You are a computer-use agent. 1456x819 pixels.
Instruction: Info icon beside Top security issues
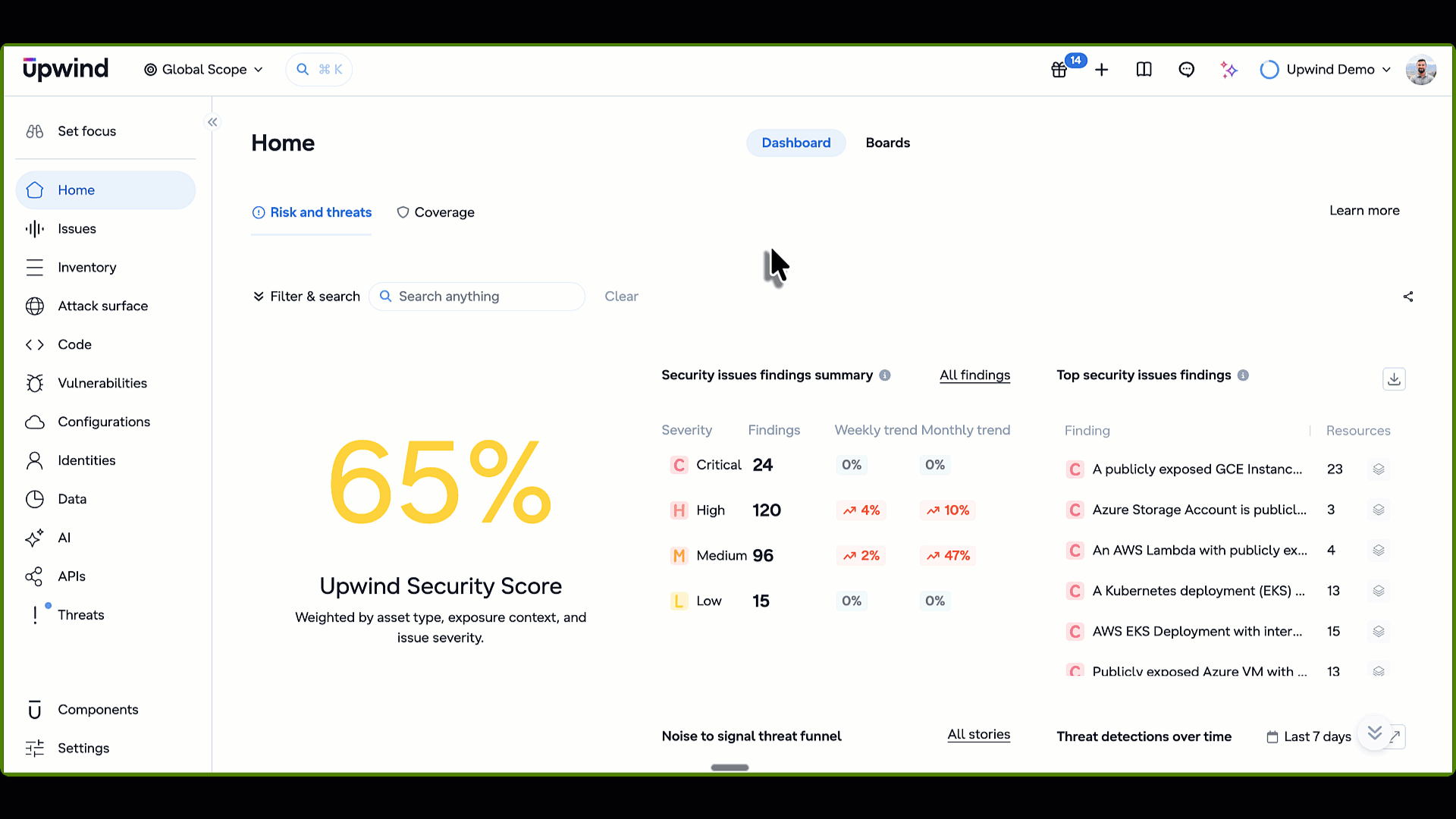[1243, 375]
